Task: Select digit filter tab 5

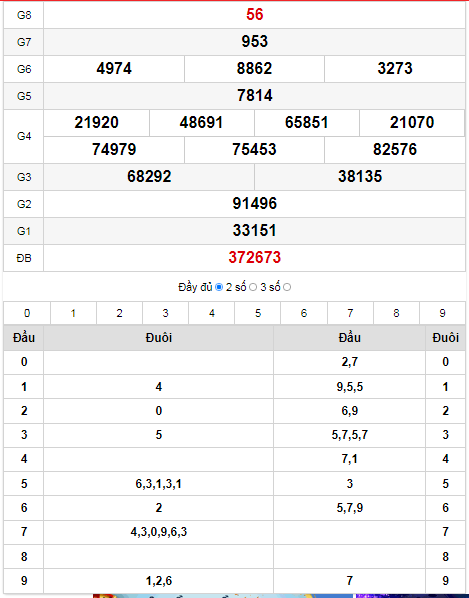Action: point(258,313)
